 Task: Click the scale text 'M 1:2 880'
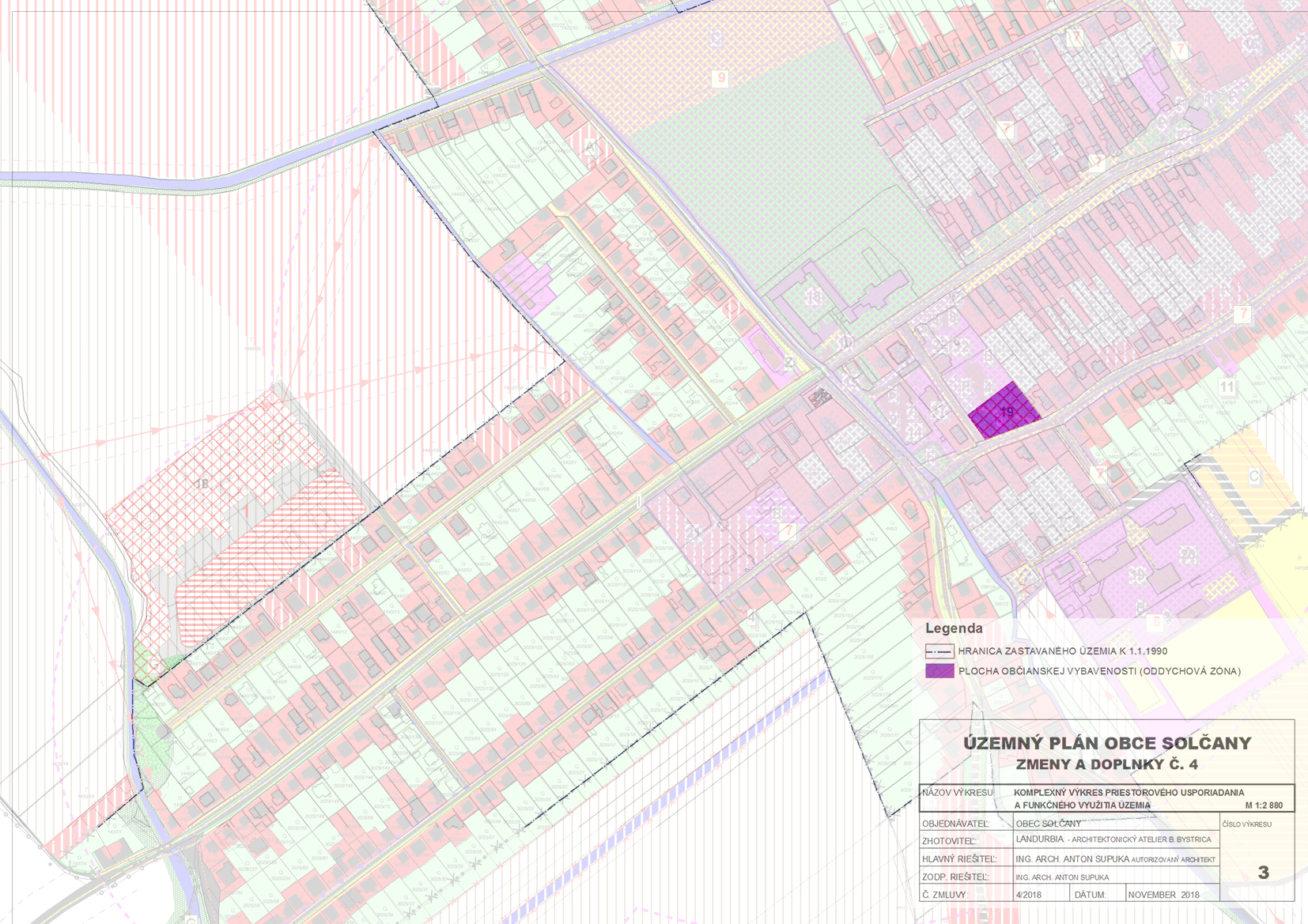coord(1264,805)
